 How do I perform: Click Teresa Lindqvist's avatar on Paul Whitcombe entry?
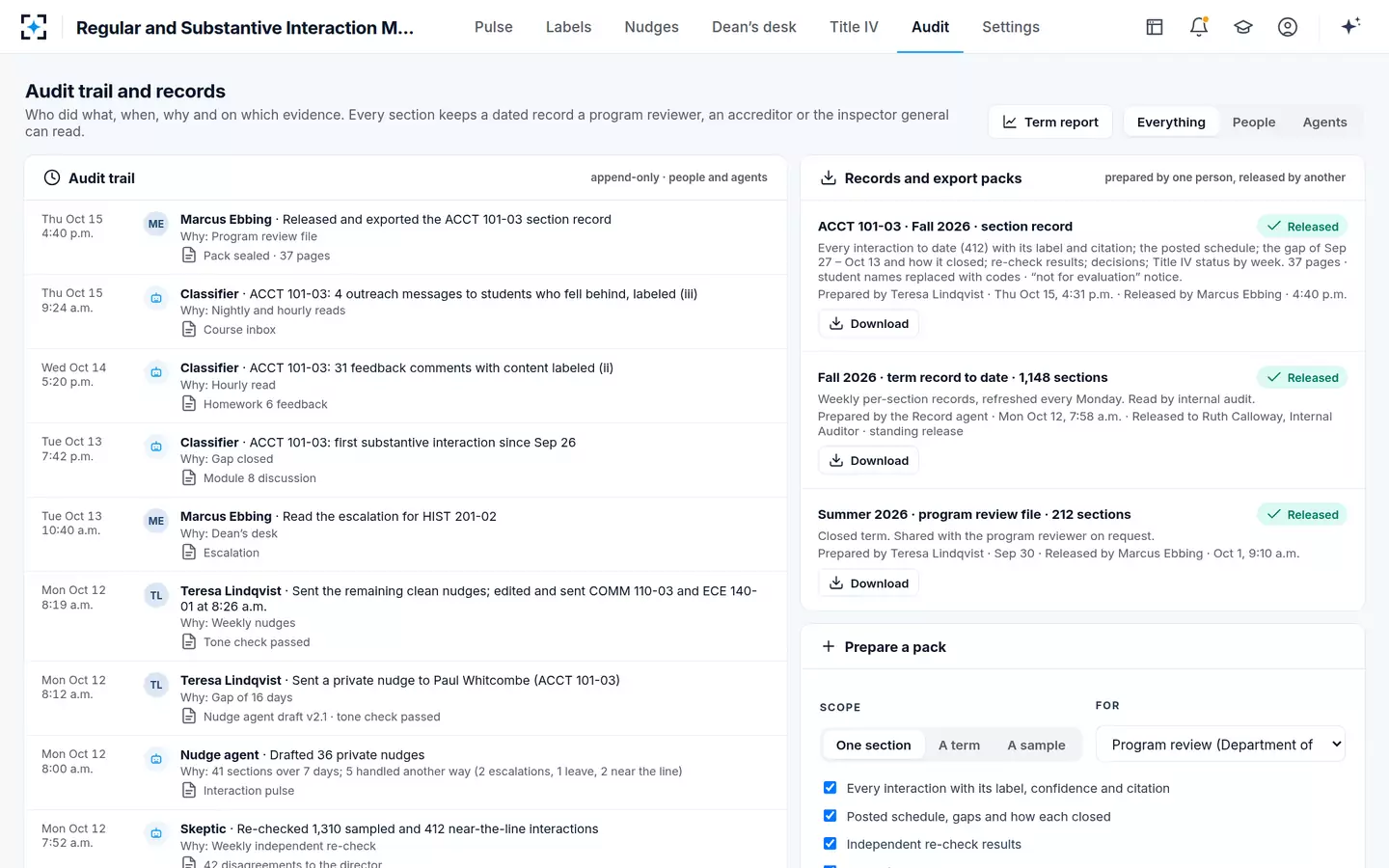(156, 685)
